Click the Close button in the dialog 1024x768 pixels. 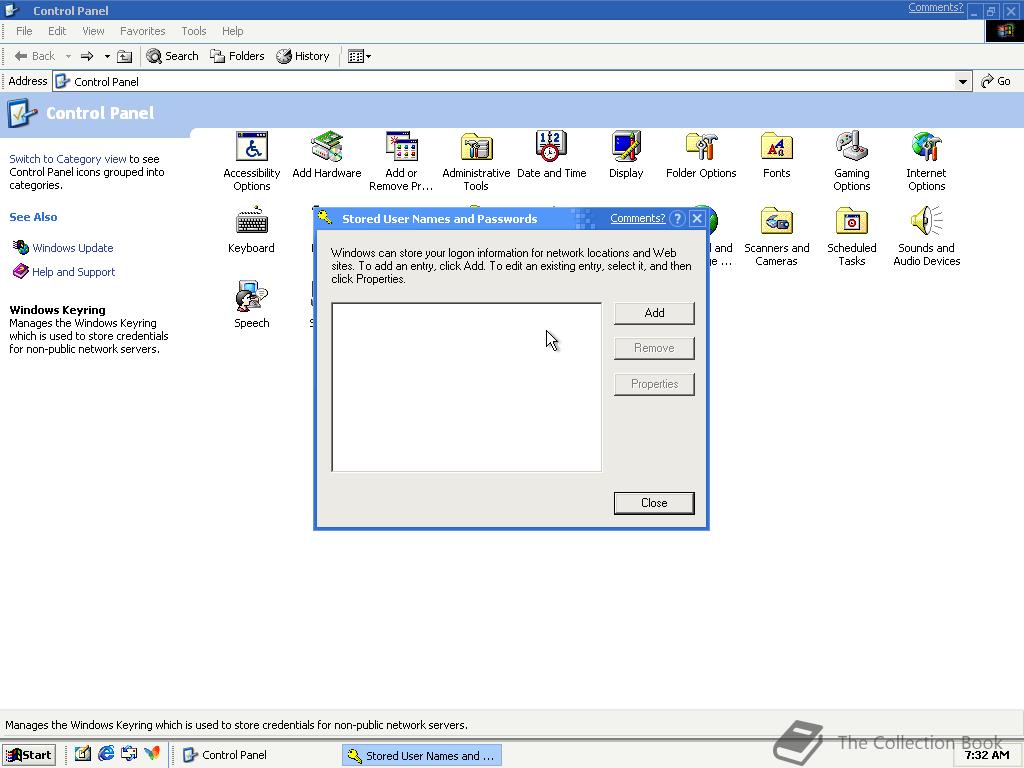654,503
